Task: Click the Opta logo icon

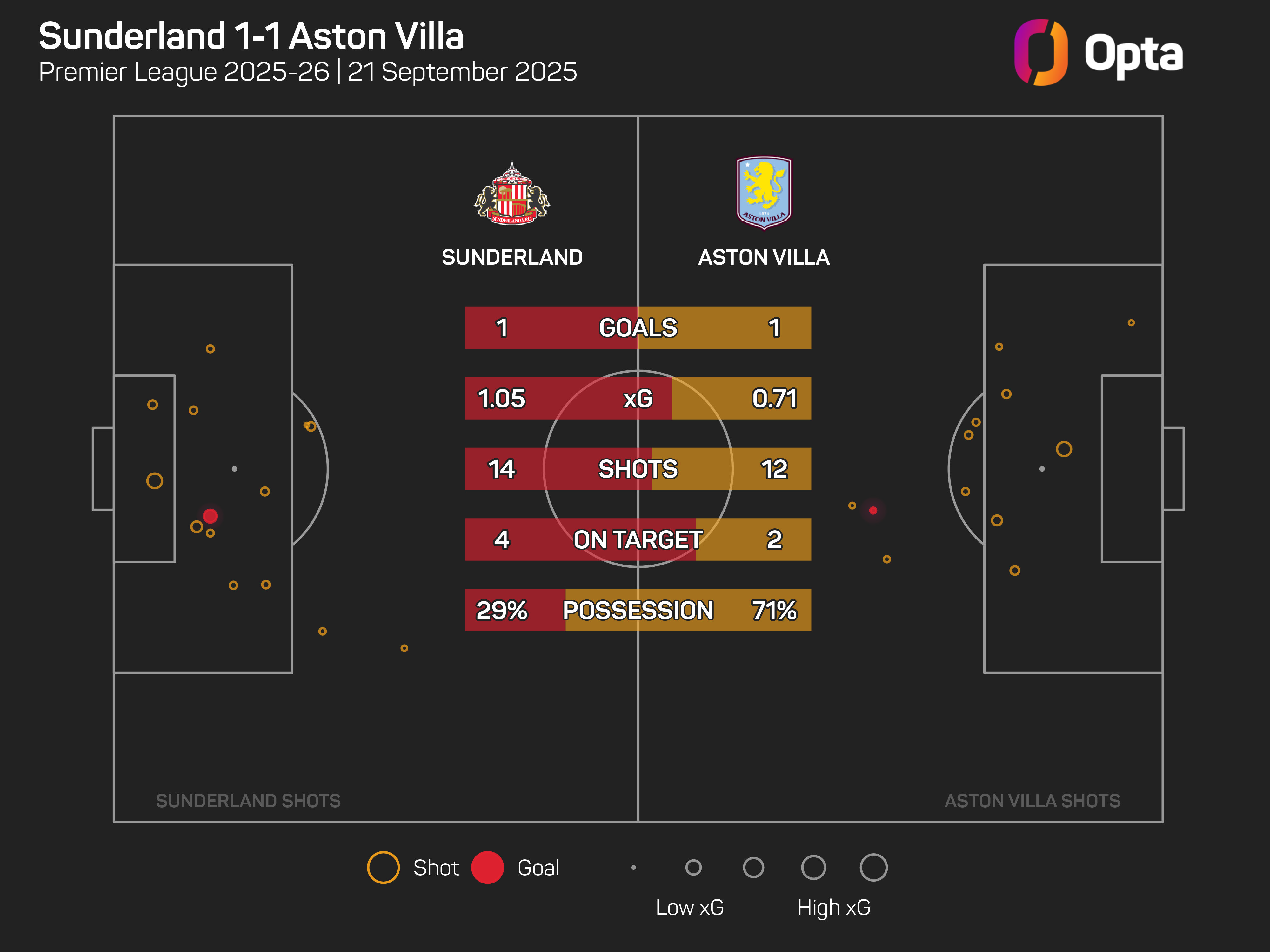Action: tap(1040, 52)
